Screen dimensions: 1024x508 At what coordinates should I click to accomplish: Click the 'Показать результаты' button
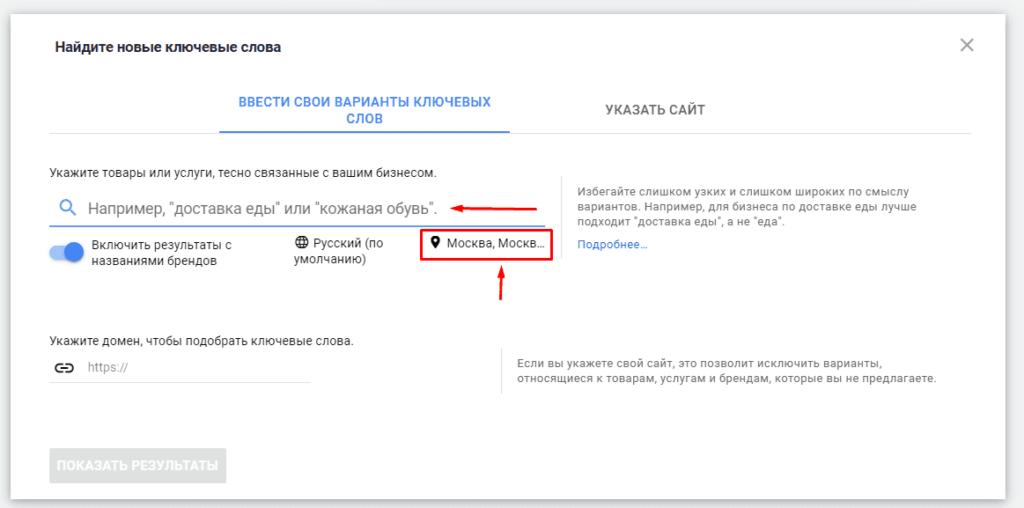(138, 466)
